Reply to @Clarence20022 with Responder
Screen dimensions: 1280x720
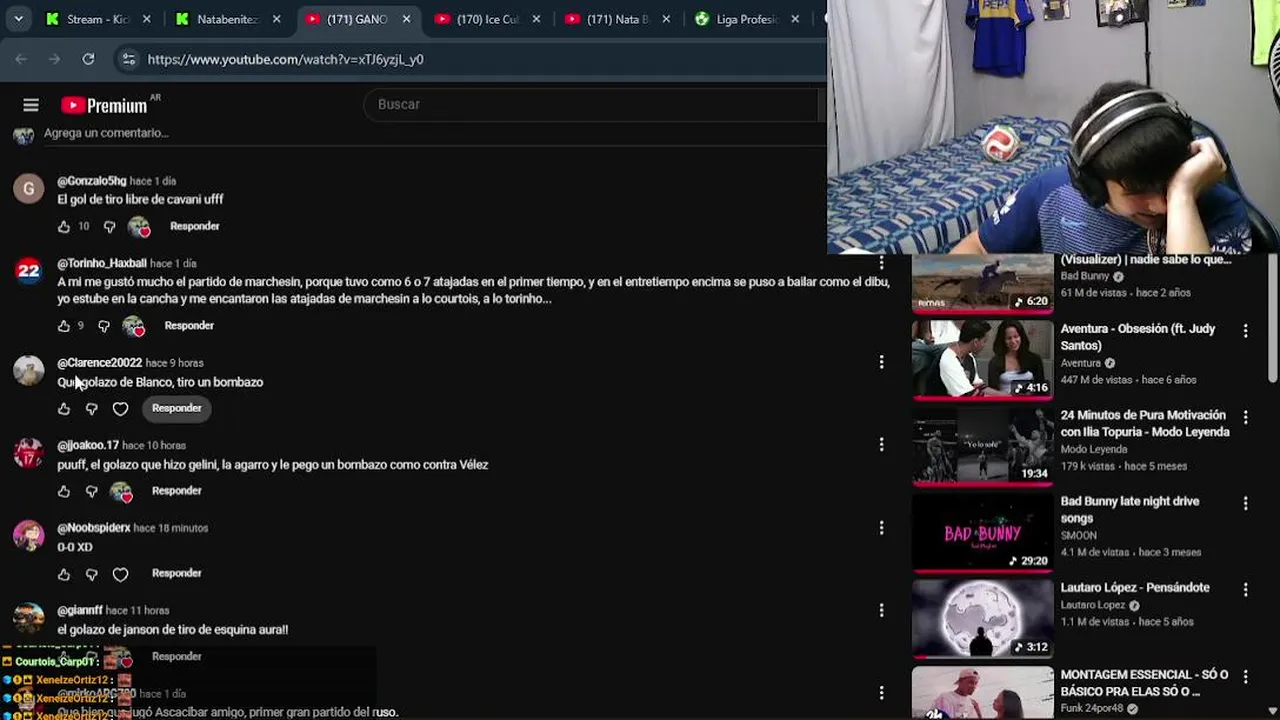[x=177, y=408]
